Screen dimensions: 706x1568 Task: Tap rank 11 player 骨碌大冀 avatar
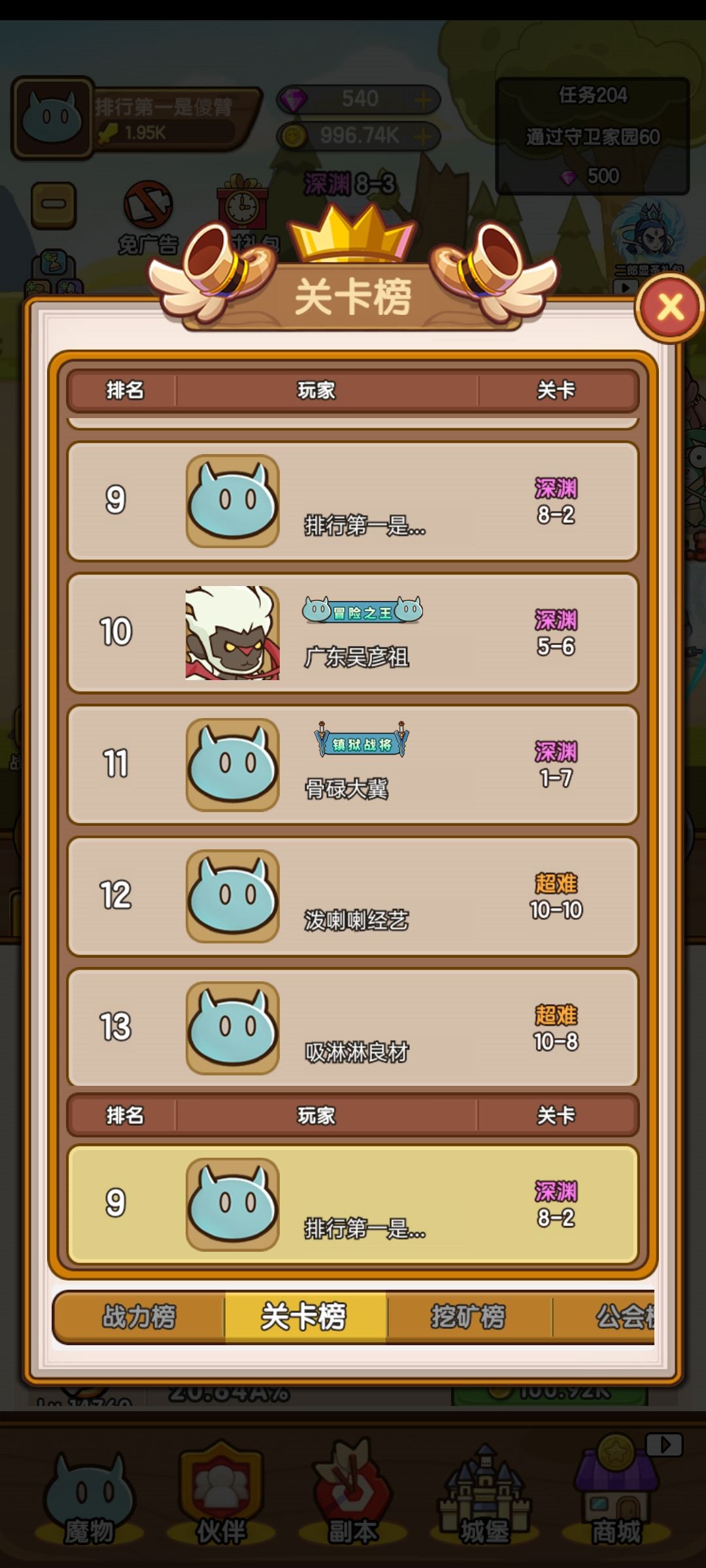(x=233, y=765)
